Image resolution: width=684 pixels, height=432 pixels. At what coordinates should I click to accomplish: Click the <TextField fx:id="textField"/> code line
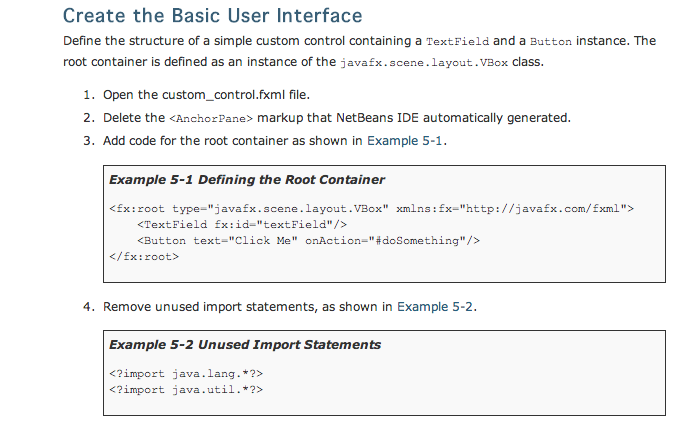241,224
